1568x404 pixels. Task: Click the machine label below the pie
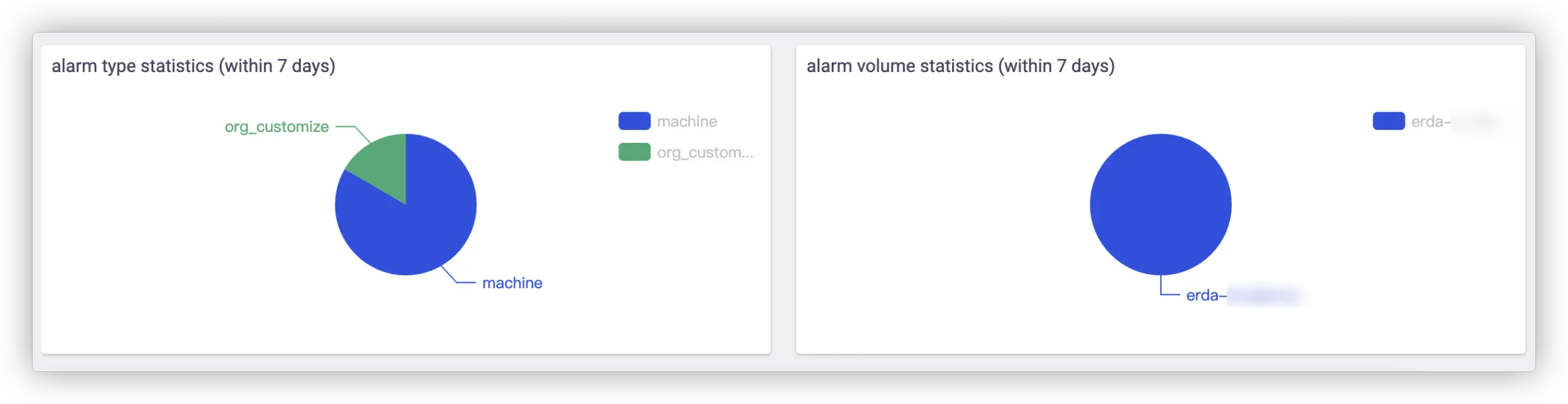click(x=512, y=283)
